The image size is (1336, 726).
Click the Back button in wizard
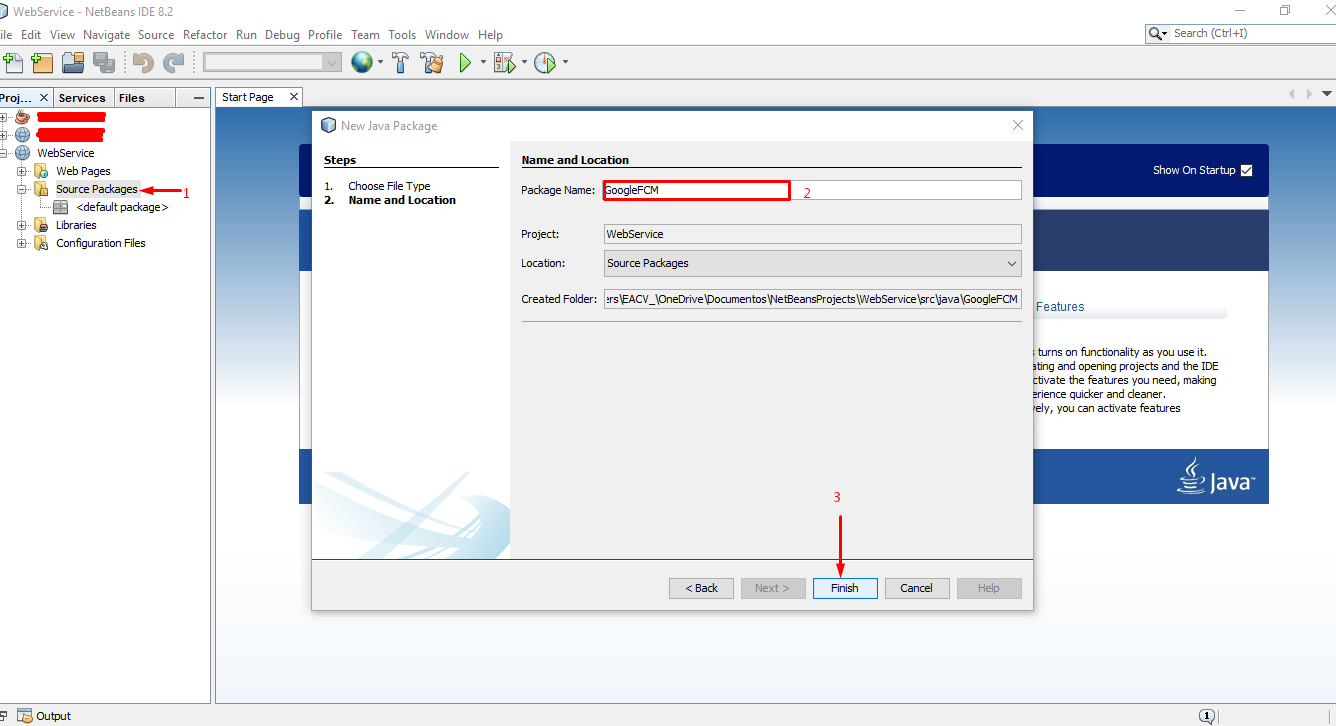(x=701, y=588)
